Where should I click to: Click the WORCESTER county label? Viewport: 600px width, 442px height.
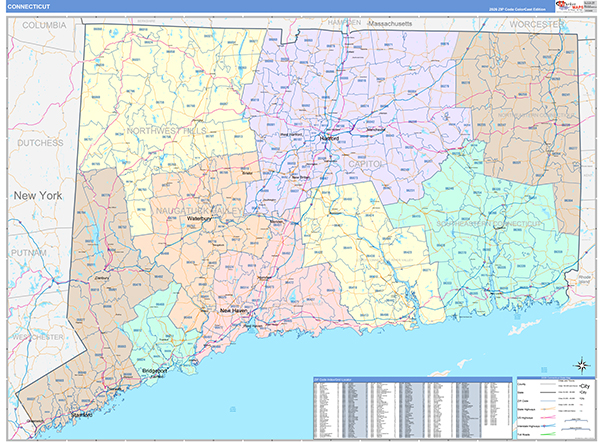(537, 24)
